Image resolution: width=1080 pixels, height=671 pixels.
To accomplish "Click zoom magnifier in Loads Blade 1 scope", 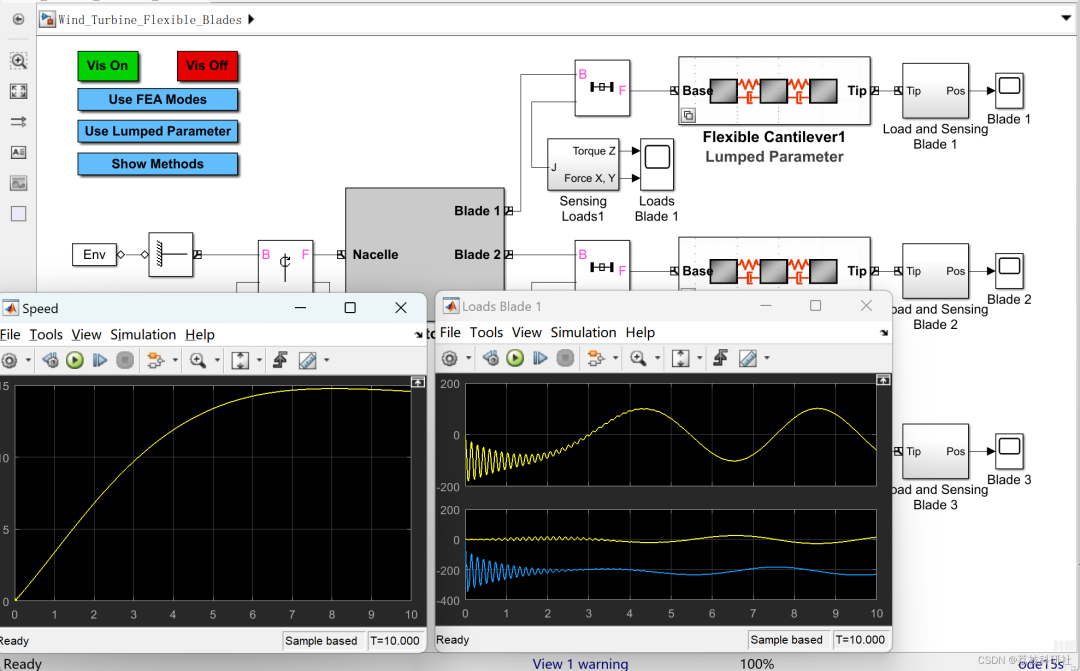I will (x=638, y=358).
